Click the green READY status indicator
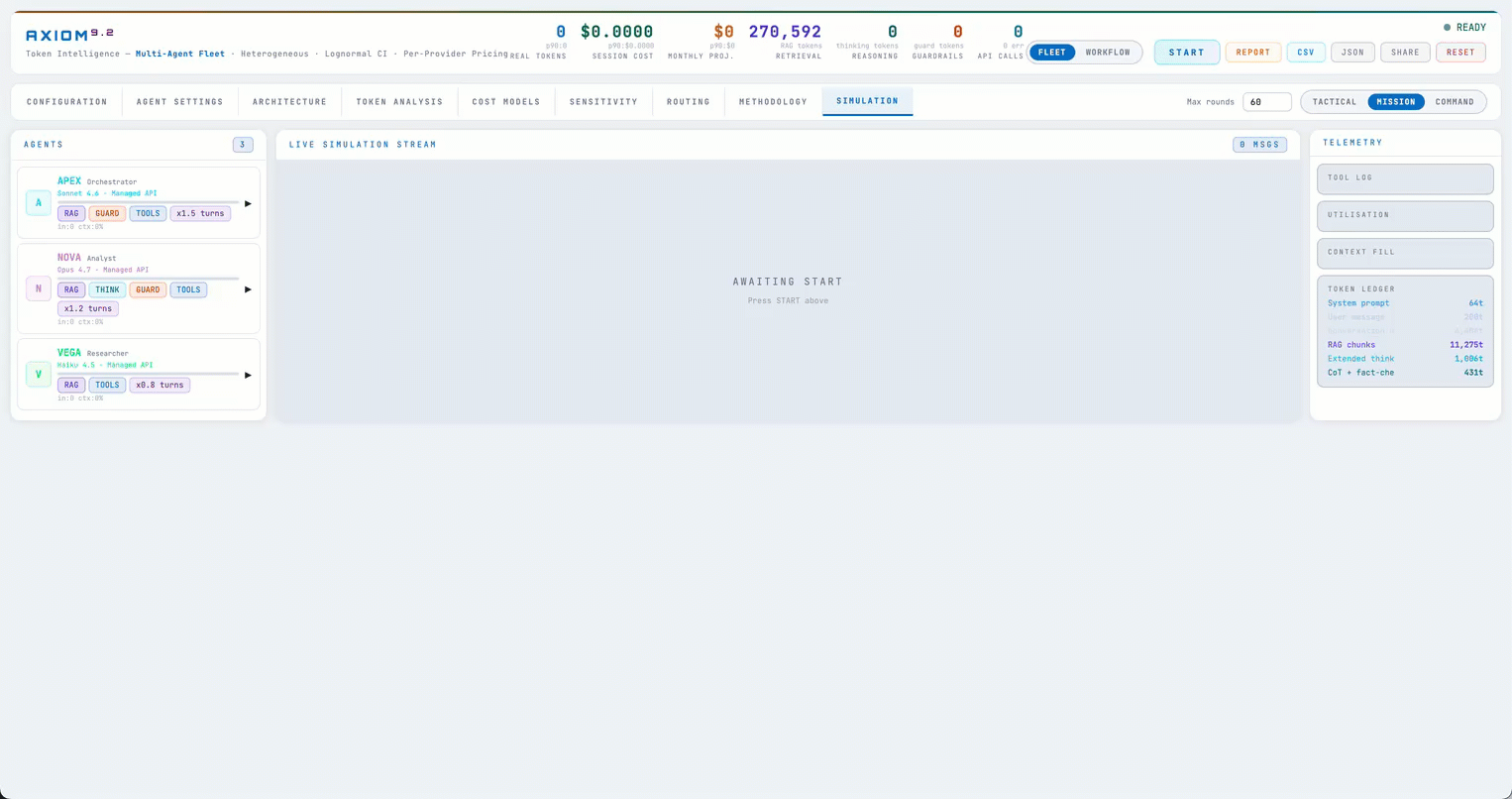The image size is (1512, 799). [x=1464, y=28]
